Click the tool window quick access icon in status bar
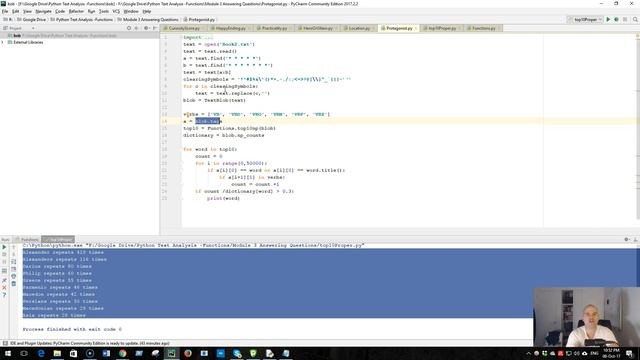The image size is (640, 360). [4, 343]
